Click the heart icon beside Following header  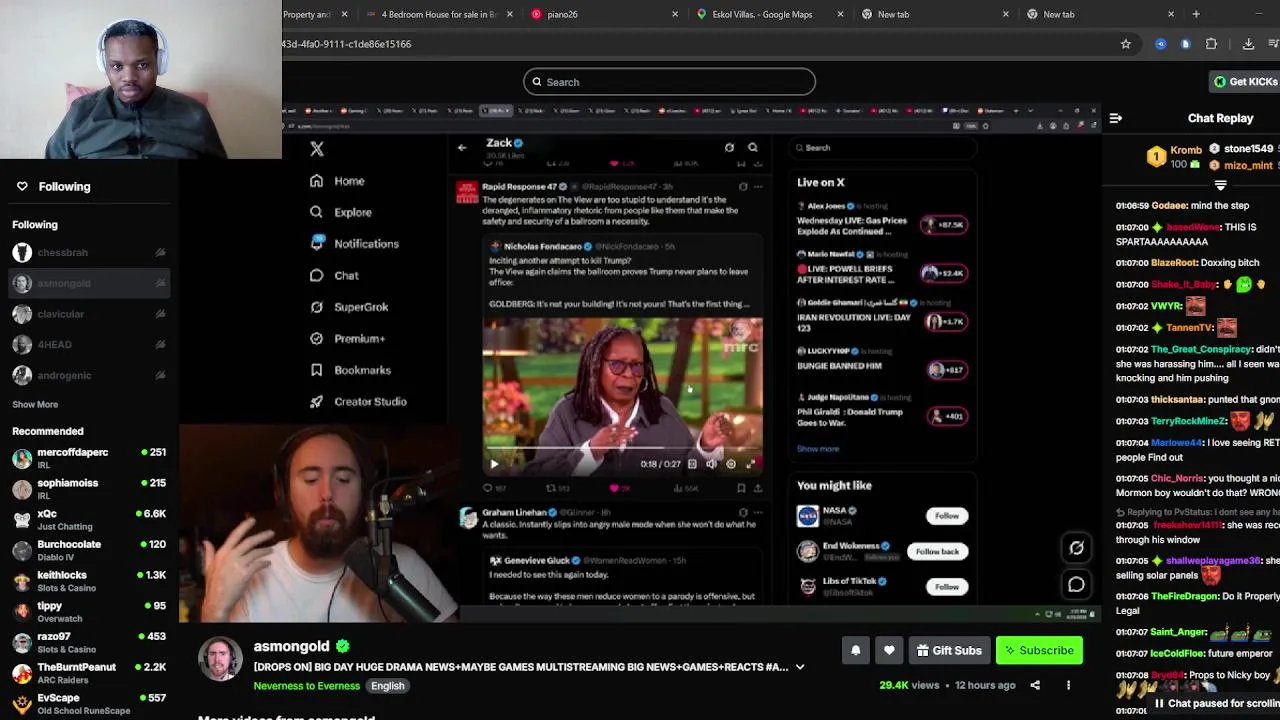(22, 186)
